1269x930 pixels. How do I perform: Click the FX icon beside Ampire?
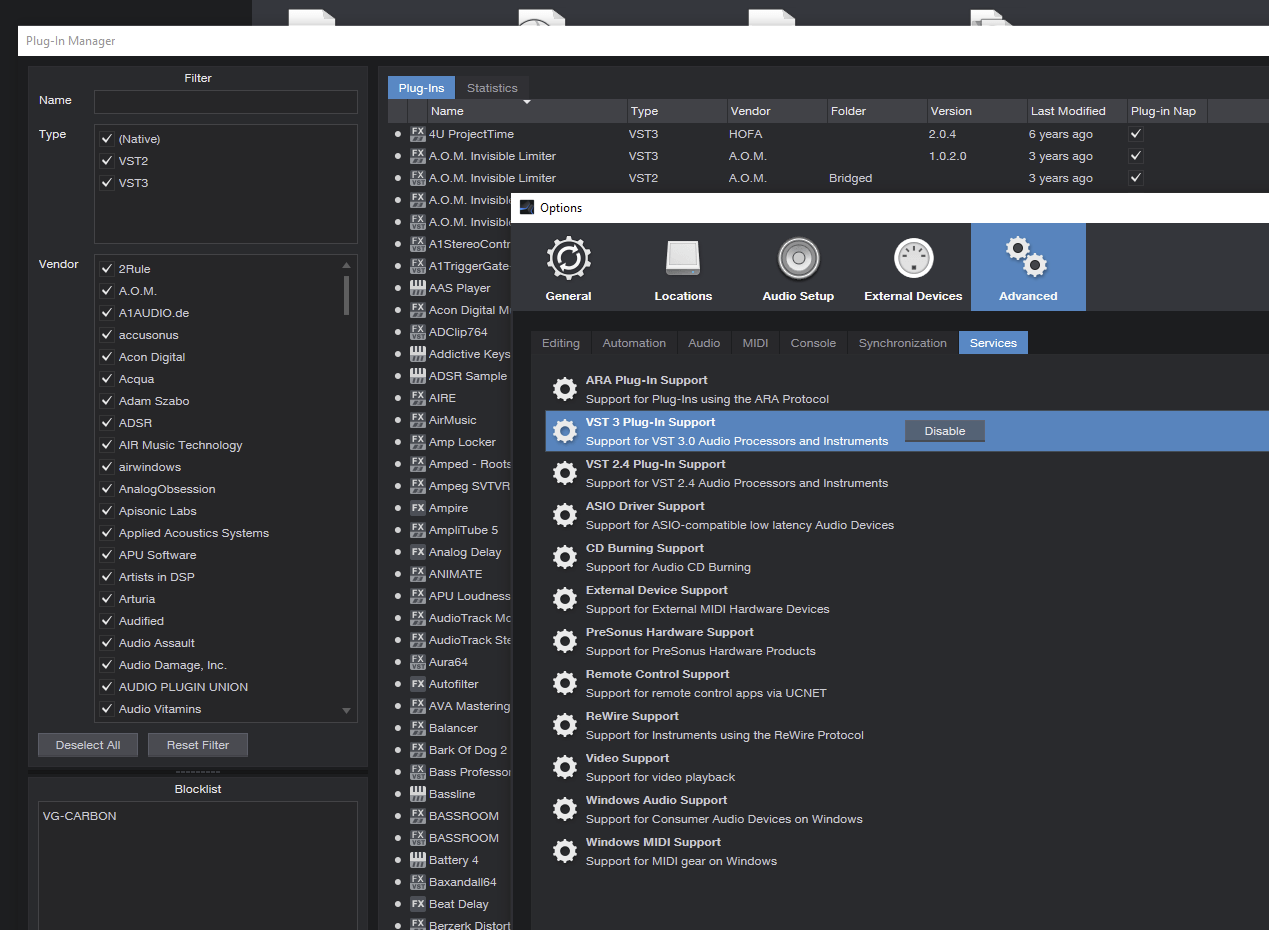(x=418, y=508)
